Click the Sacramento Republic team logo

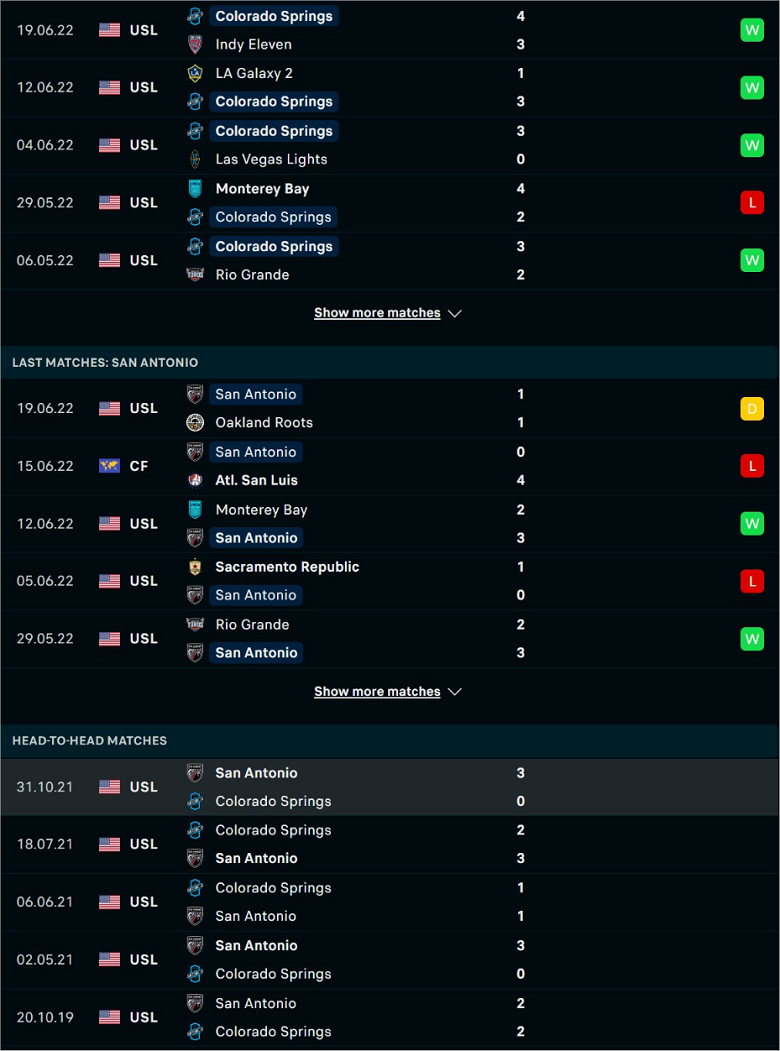195,567
